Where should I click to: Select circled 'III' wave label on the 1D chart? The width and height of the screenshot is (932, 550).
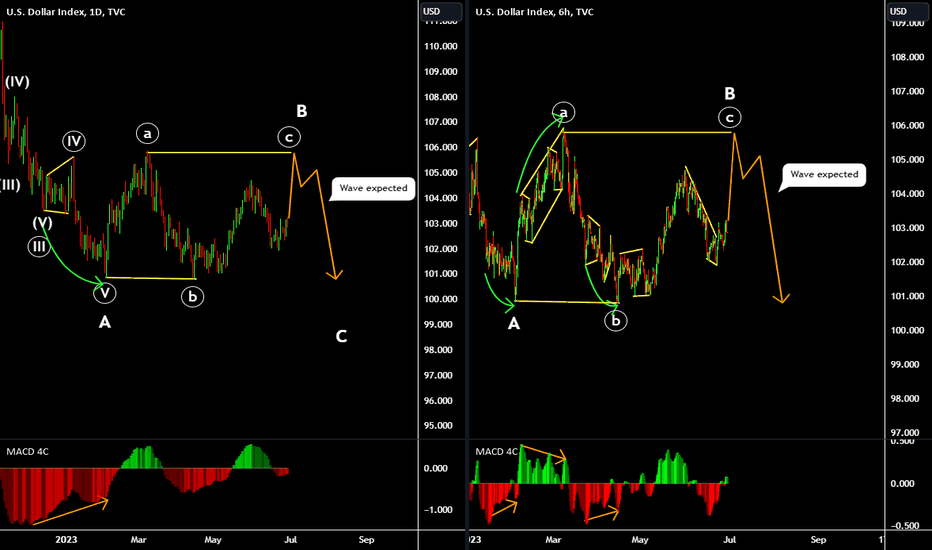coord(39,246)
